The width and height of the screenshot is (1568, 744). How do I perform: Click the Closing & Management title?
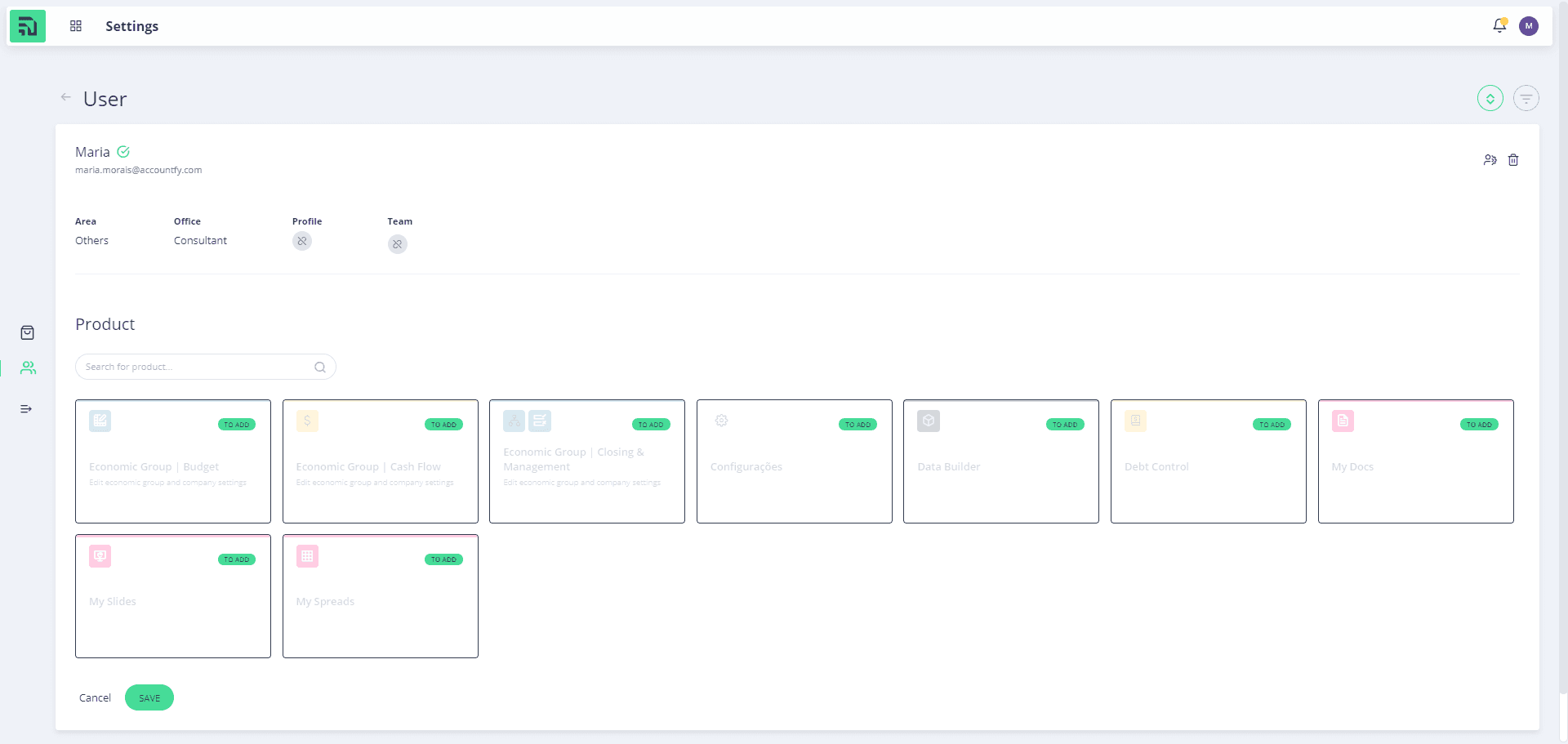[x=573, y=459]
